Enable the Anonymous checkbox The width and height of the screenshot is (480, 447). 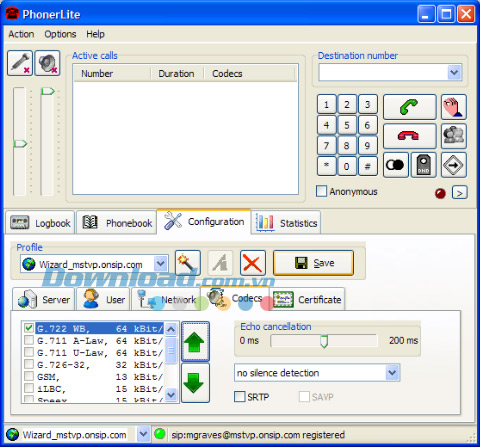[x=321, y=191]
